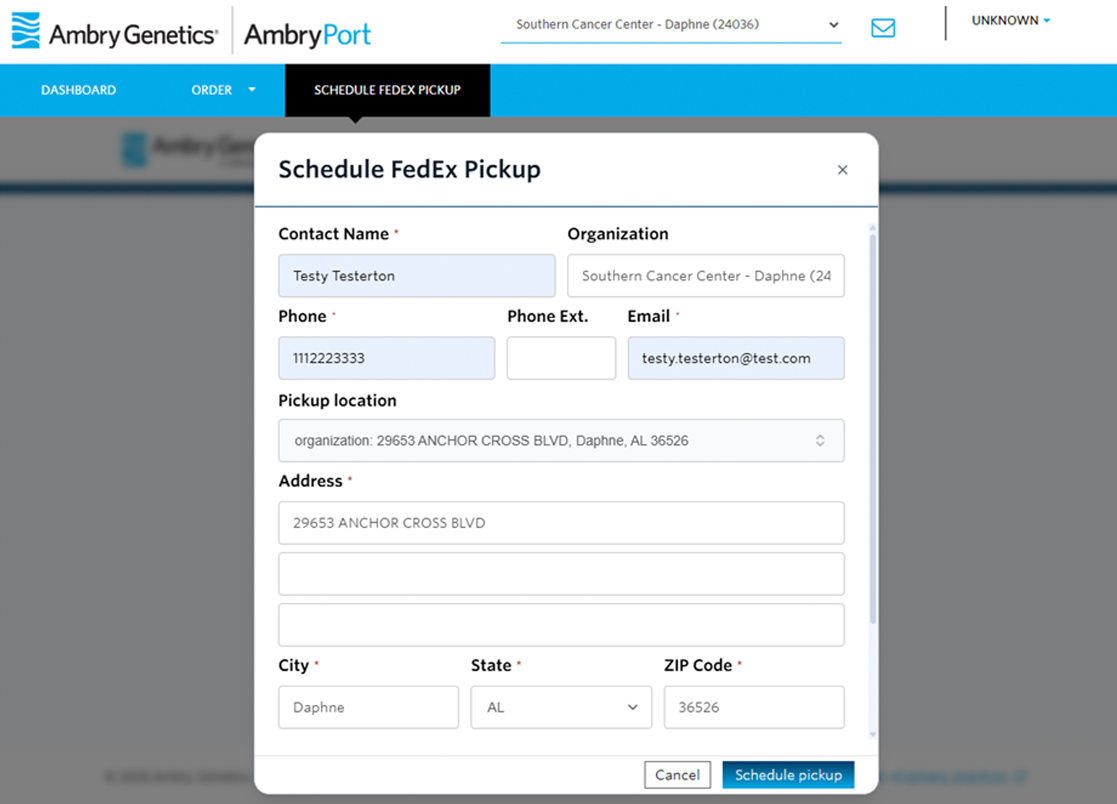Expand the ORDER menu arrow
Screen dimensions: 1117x804
tap(251, 90)
